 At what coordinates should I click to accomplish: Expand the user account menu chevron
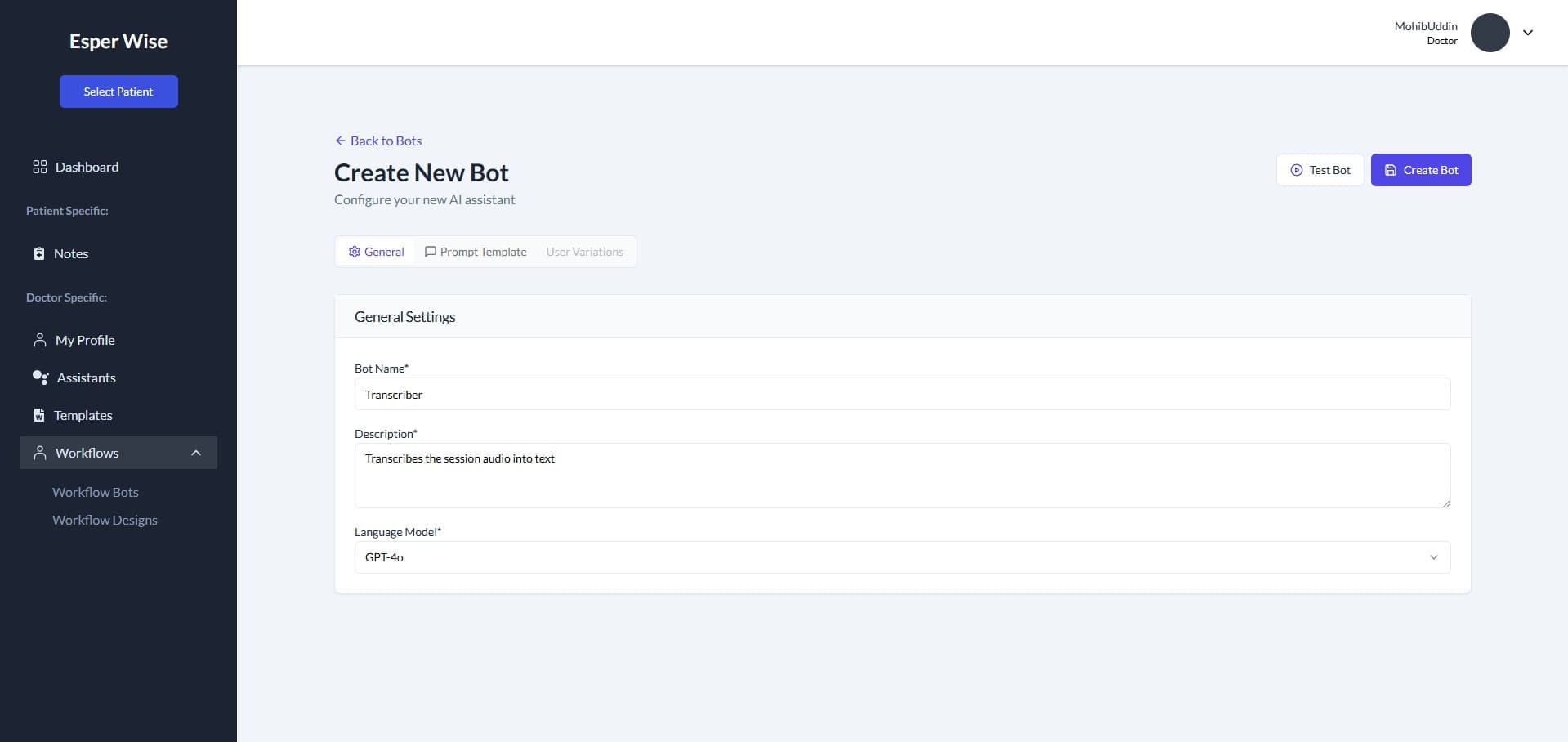pos(1527,33)
